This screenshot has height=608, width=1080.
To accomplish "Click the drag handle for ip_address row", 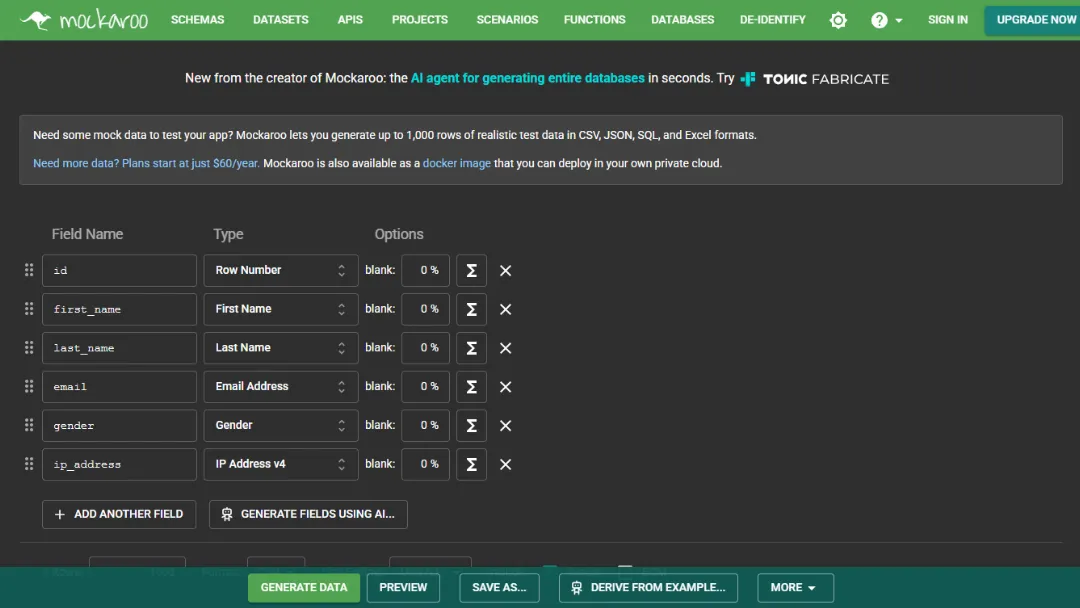I will [29, 464].
